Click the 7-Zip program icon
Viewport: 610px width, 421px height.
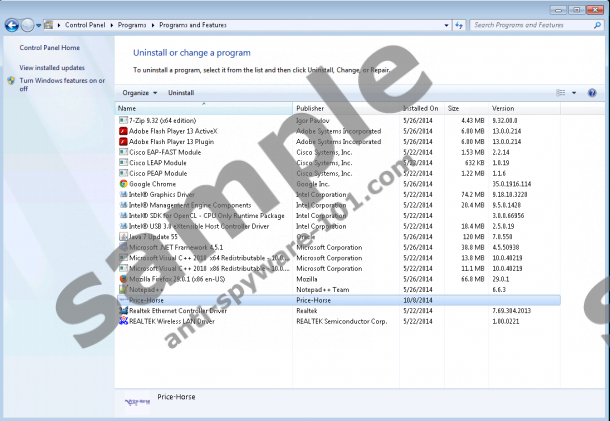pyautogui.click(x=123, y=121)
